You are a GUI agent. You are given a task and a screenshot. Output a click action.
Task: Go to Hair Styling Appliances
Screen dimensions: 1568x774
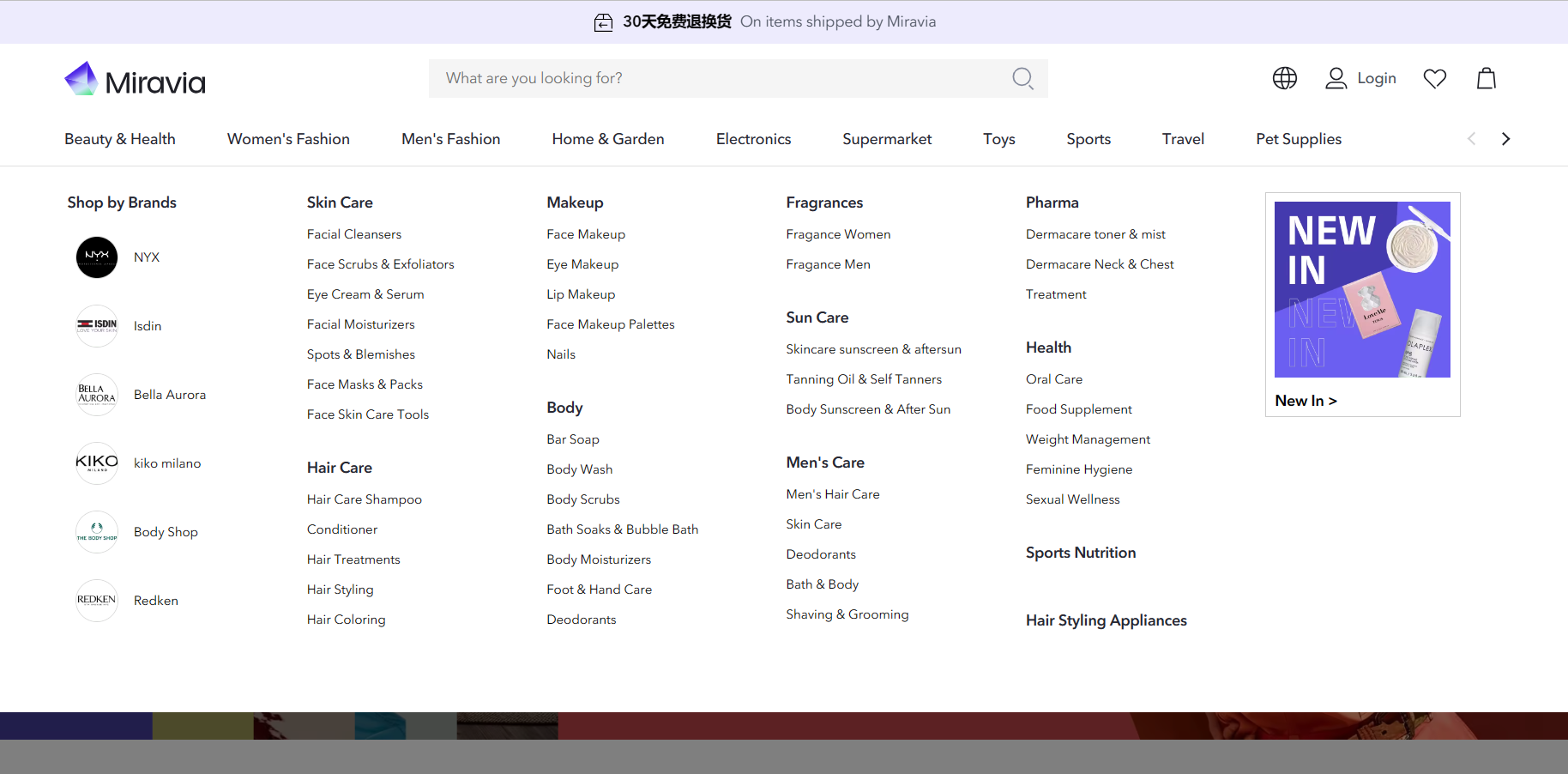(x=1107, y=620)
